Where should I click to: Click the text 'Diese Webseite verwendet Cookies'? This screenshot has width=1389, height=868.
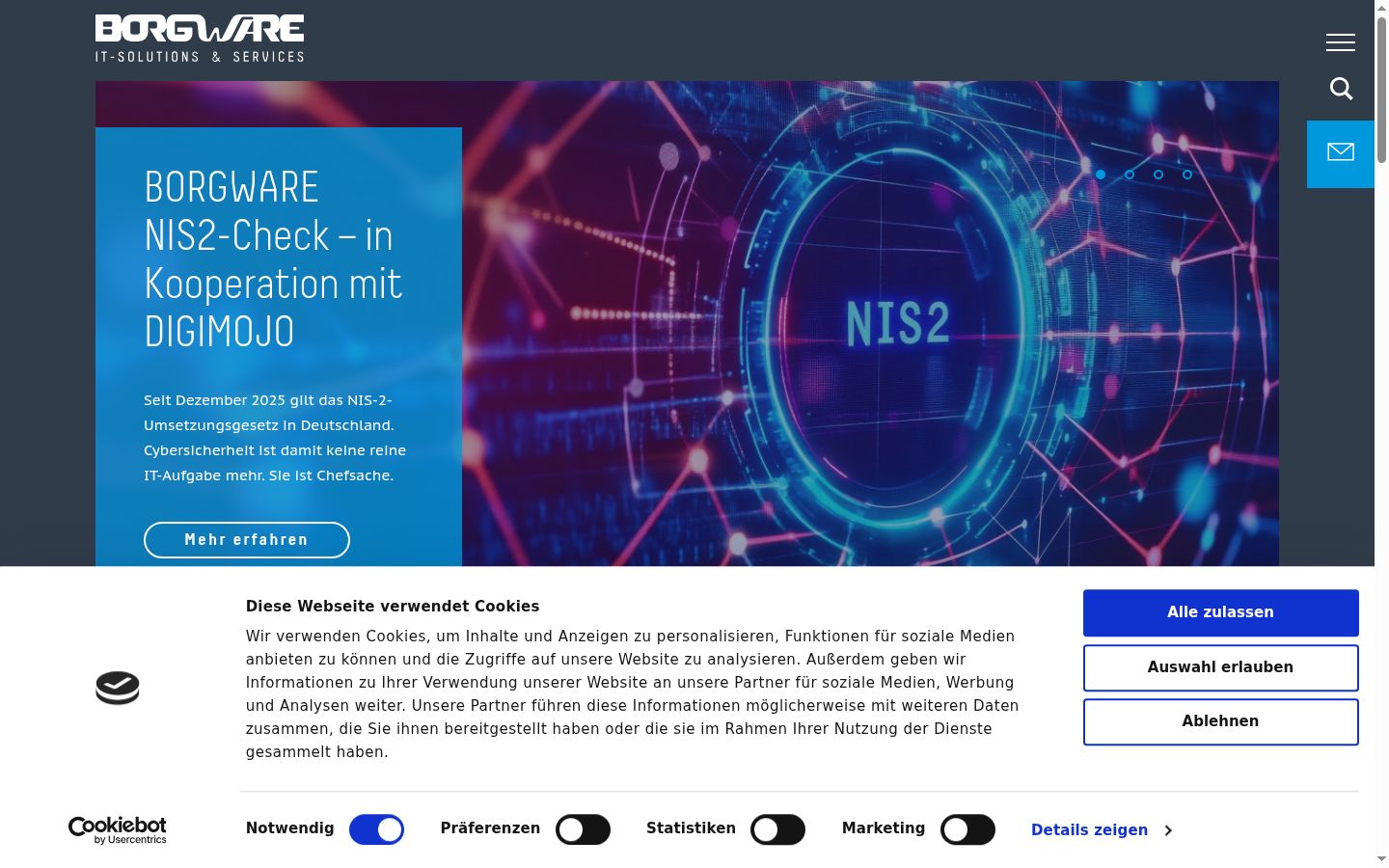point(393,606)
